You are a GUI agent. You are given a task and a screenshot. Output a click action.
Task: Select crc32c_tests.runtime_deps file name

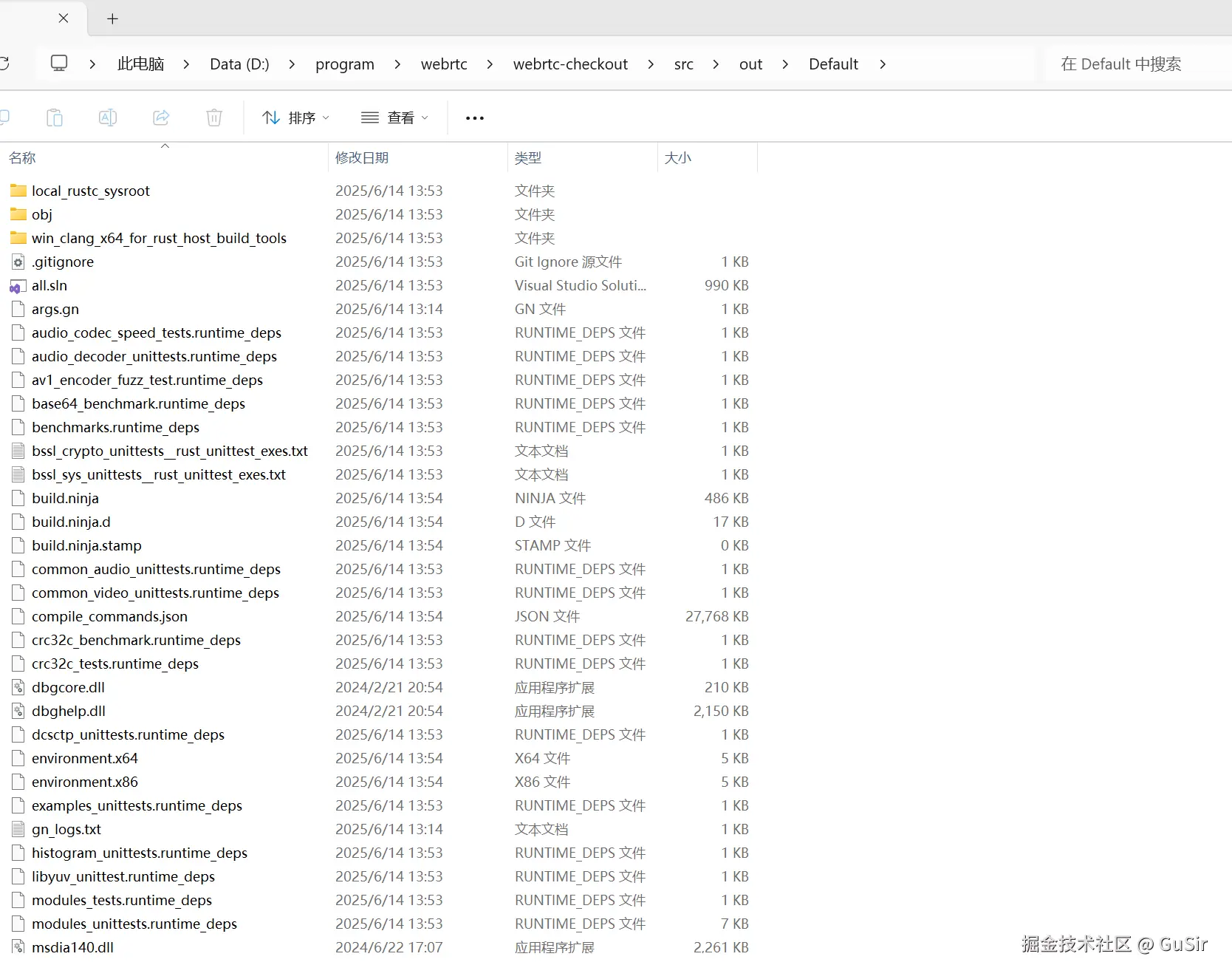pyautogui.click(x=115, y=664)
